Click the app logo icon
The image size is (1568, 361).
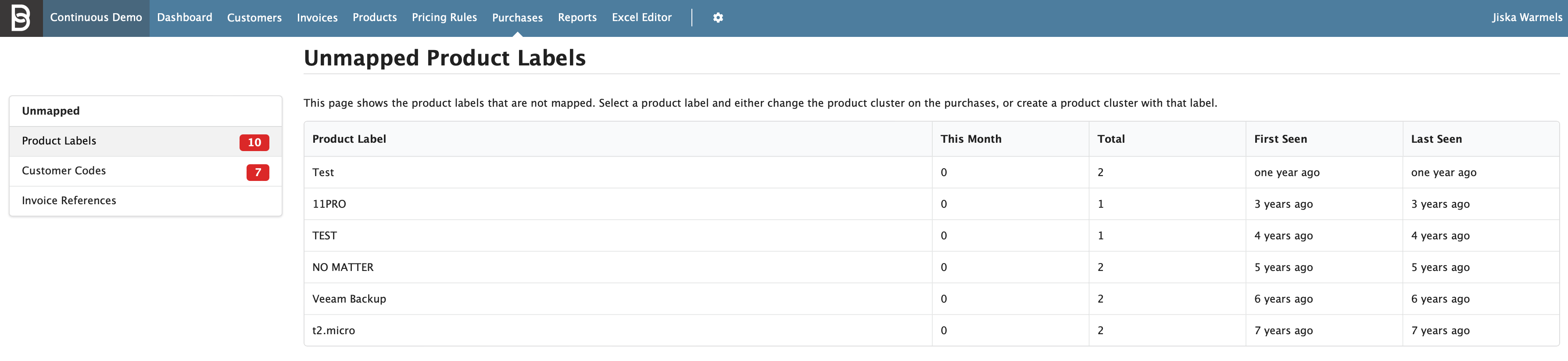(21, 18)
